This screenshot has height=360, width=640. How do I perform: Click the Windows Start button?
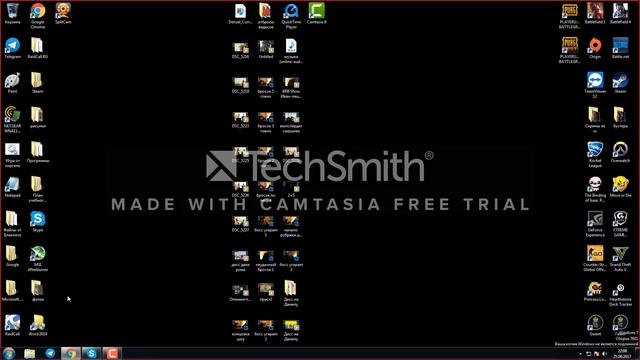click(9, 353)
